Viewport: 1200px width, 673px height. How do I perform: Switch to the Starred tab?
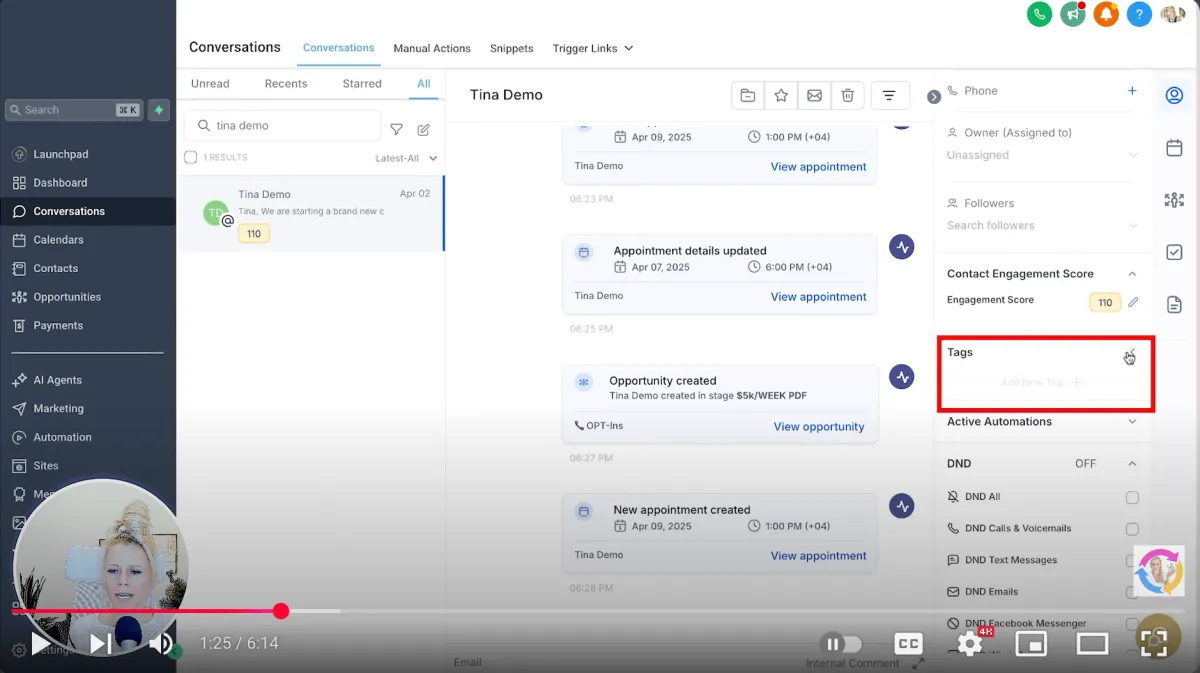coord(362,84)
